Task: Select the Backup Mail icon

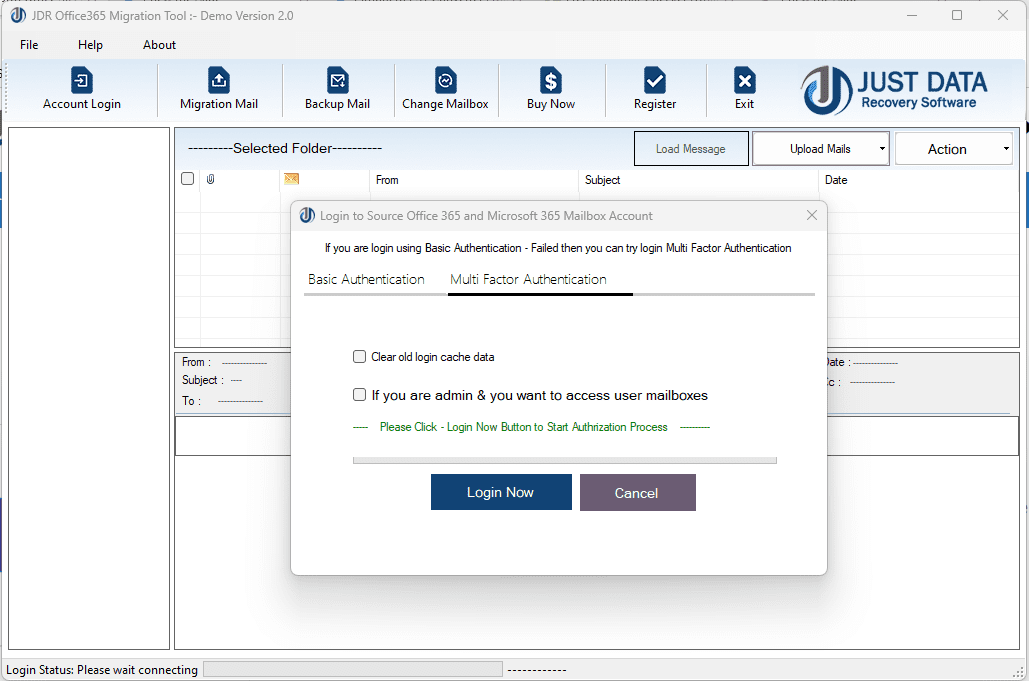Action: [337, 89]
